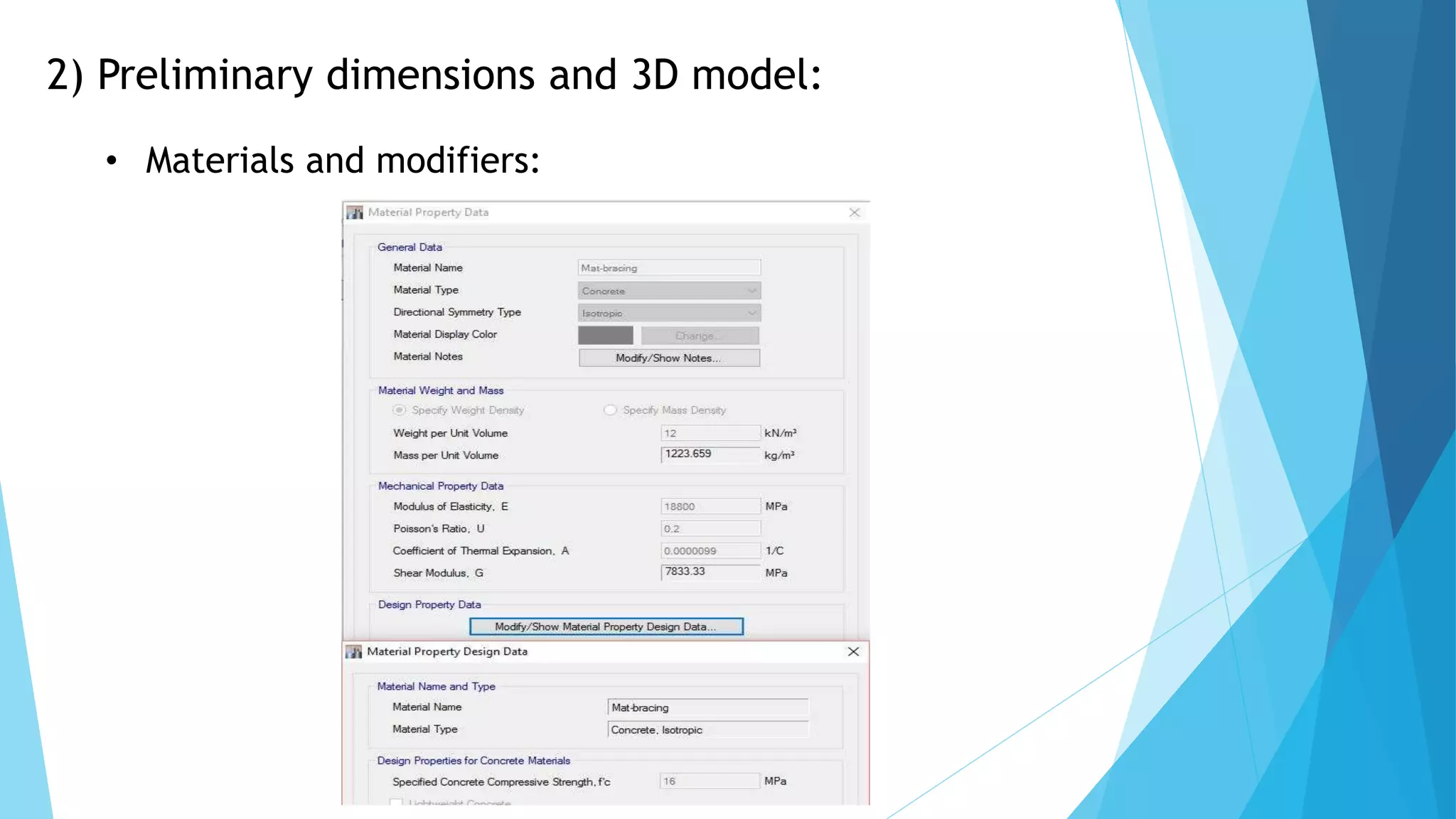The image size is (1456, 819).
Task: Select the Specify Mass Density radio button
Action: 610,410
